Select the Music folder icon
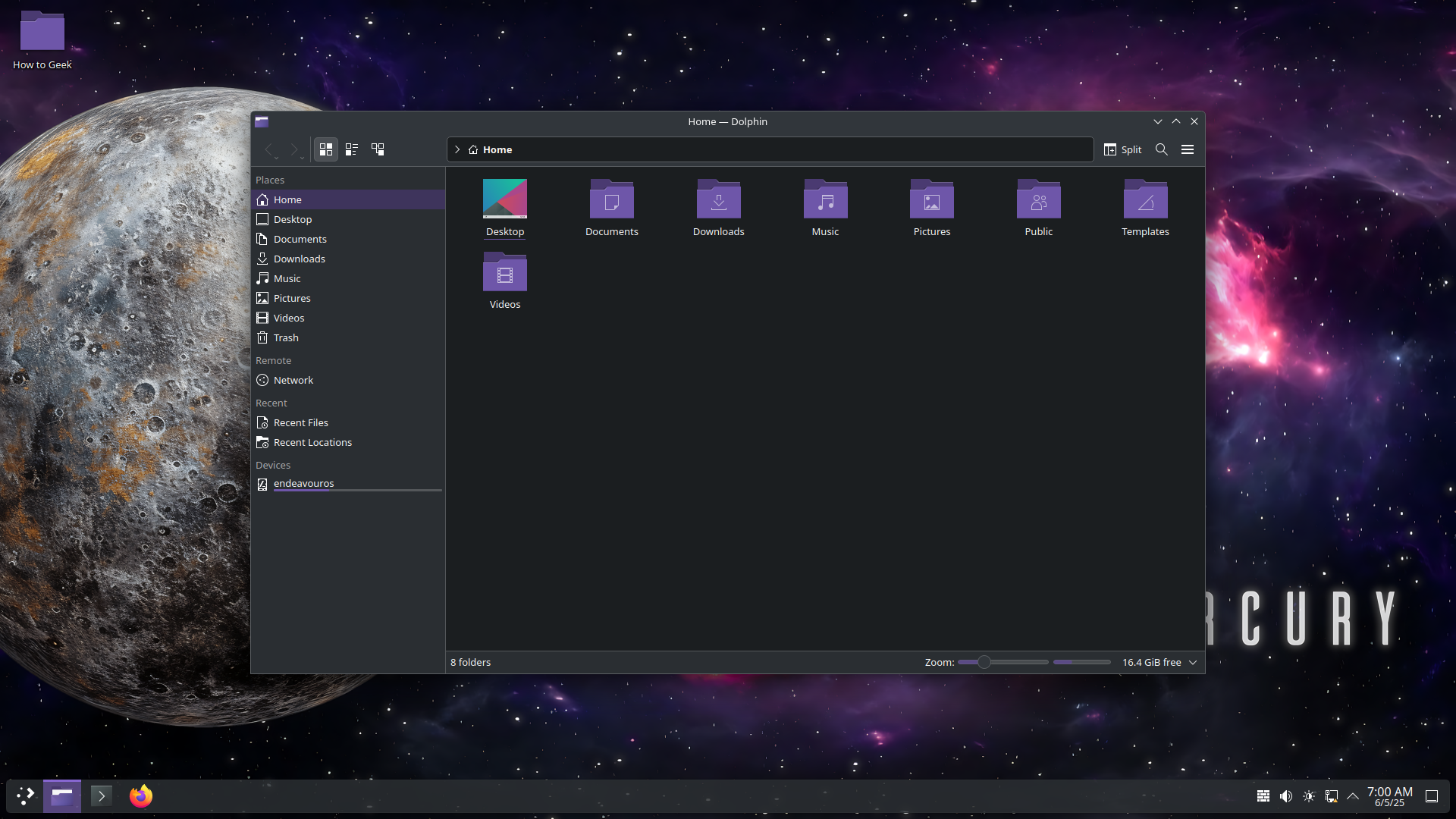This screenshot has width=1456, height=819. [x=825, y=199]
